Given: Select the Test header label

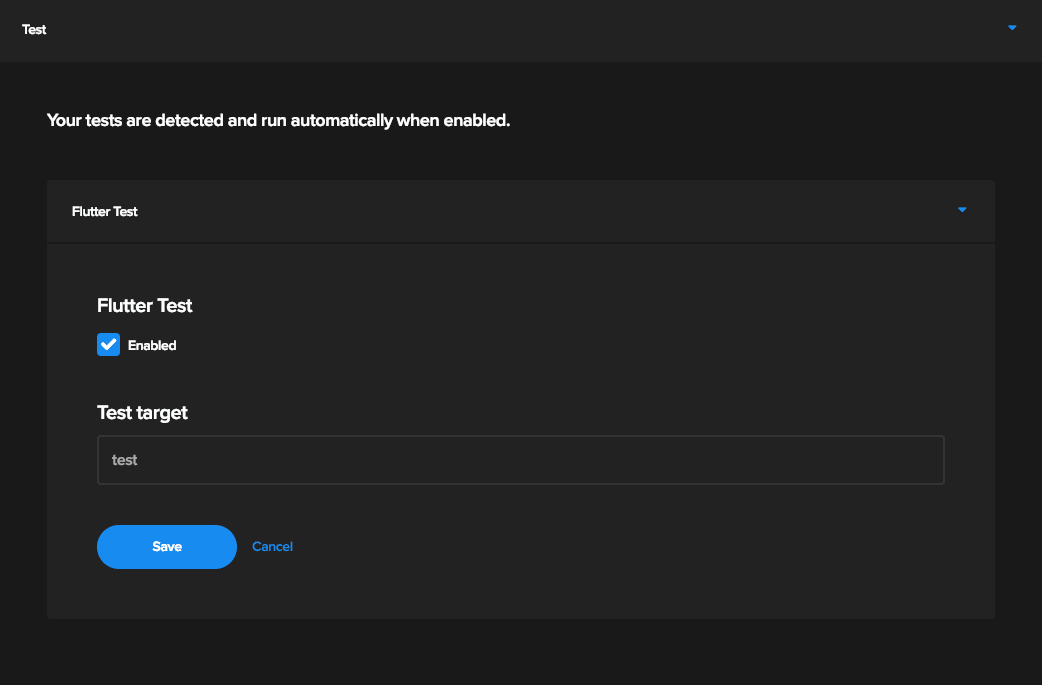Looking at the screenshot, I should 34,29.
